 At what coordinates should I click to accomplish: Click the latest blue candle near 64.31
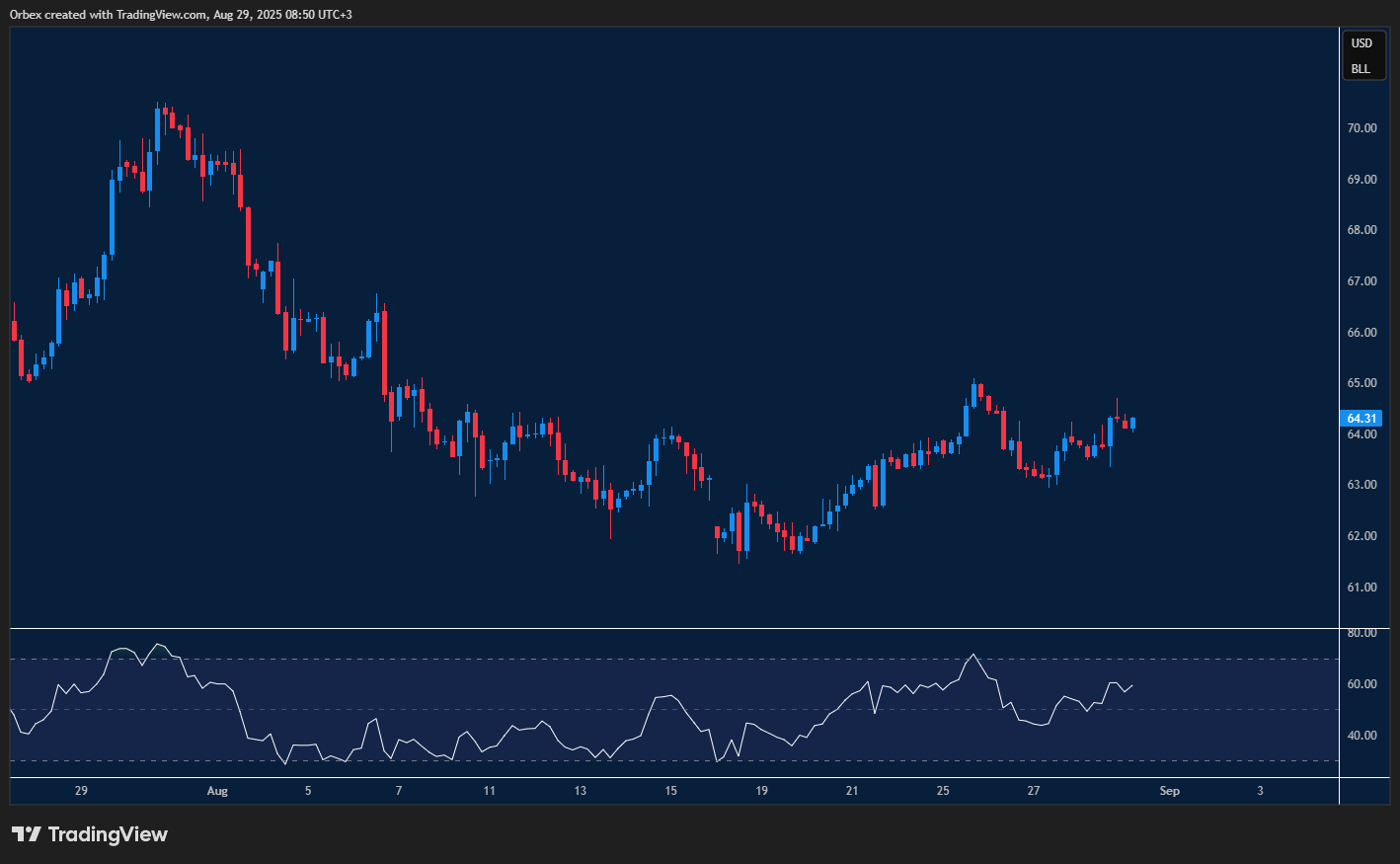coord(1132,423)
